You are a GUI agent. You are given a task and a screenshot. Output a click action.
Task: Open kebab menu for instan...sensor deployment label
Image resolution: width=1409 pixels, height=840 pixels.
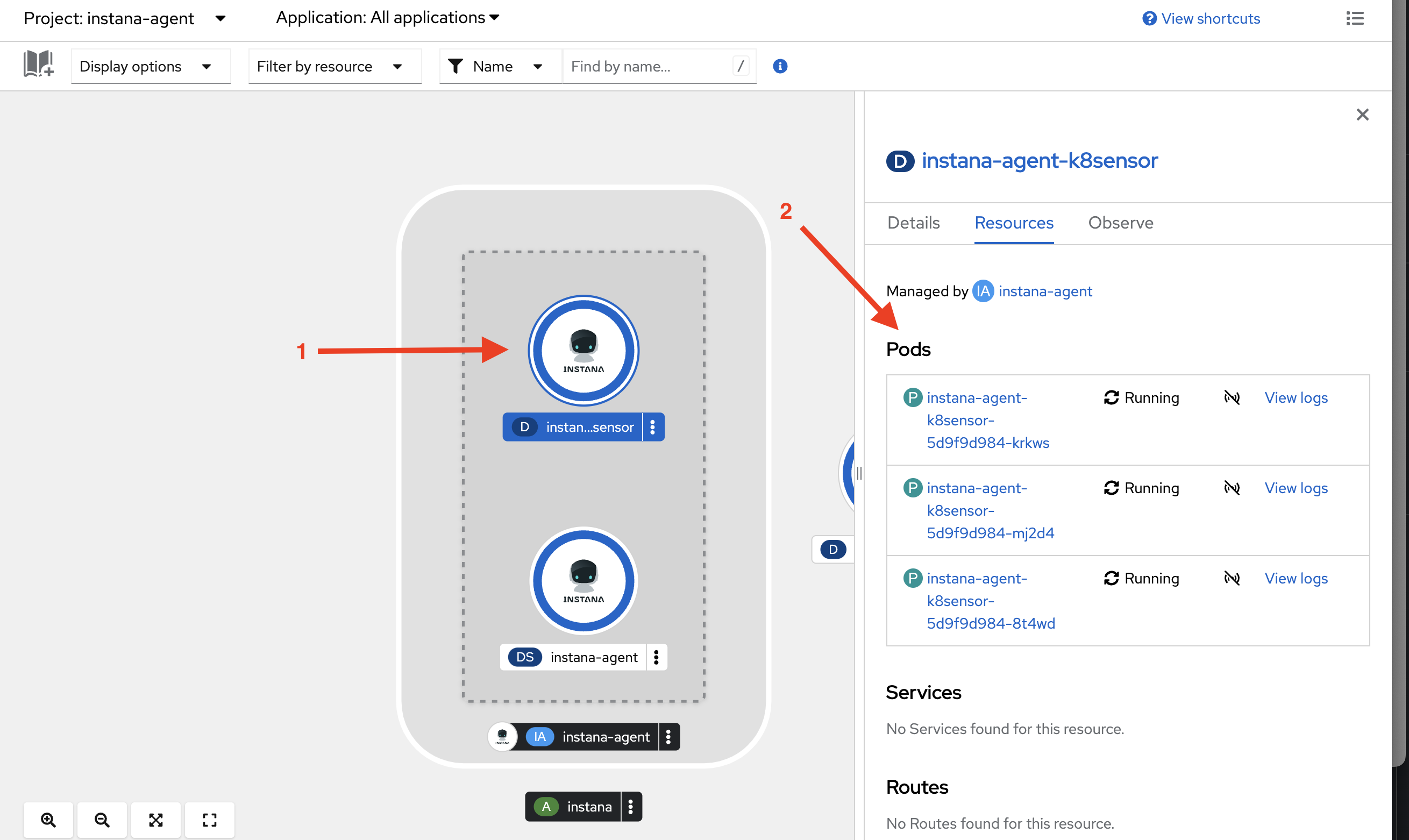(x=652, y=427)
